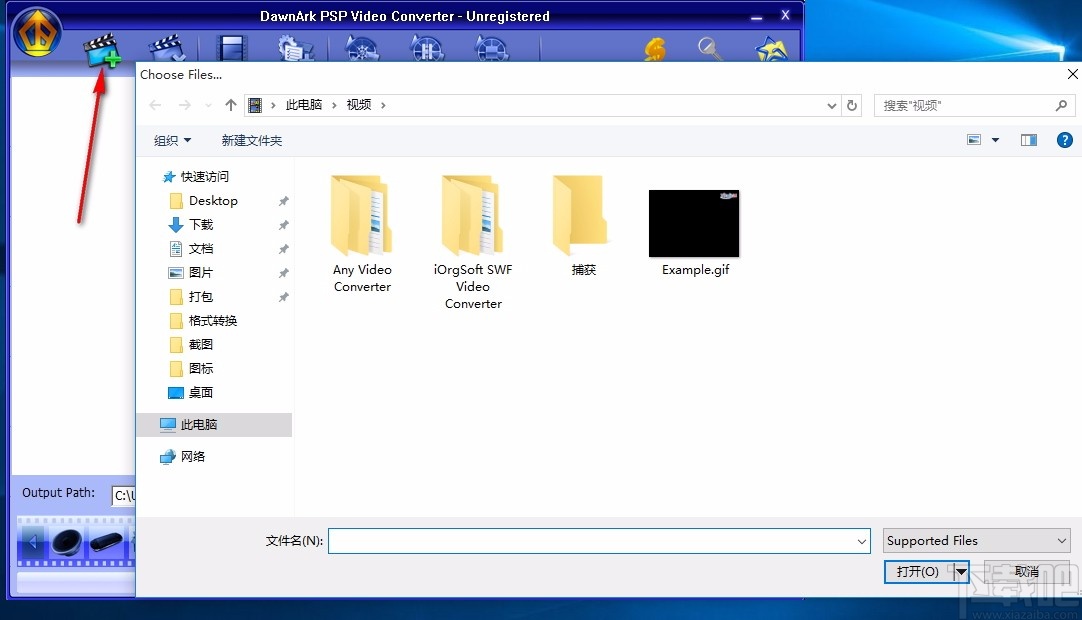Open the Supported Files file type dropdown
Viewport: 1082px width, 620px height.
tap(975, 540)
